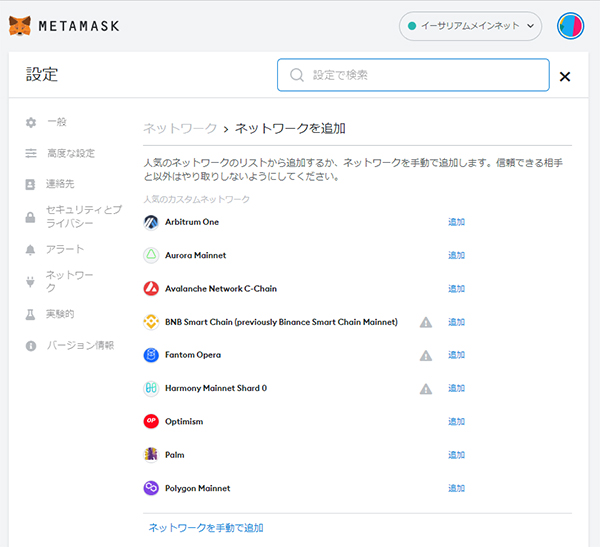The height and width of the screenshot is (547, 600).
Task: Click warning triangle on Fantom Opera row
Action: (x=426, y=356)
